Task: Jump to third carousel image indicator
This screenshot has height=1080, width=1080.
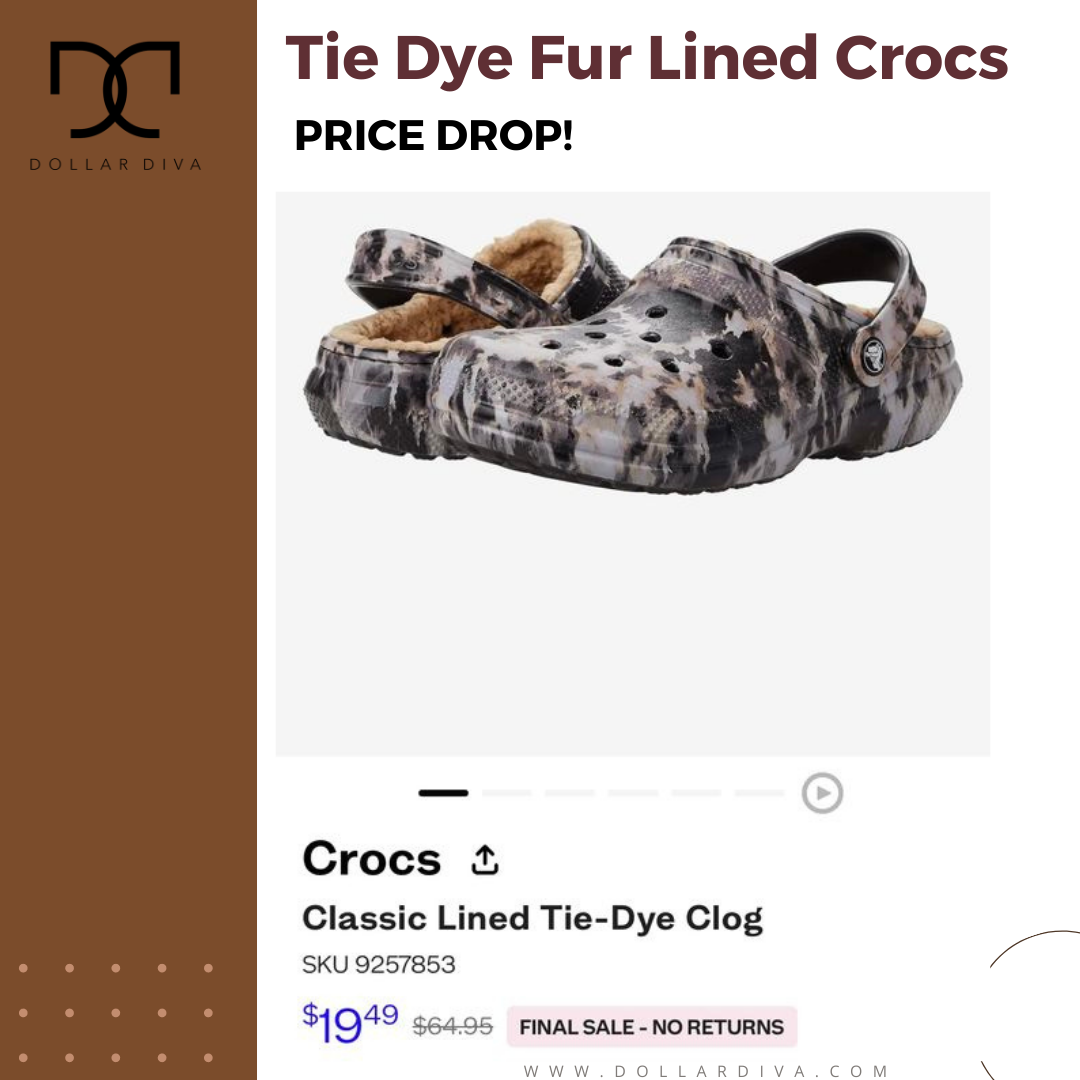Action: click(570, 793)
